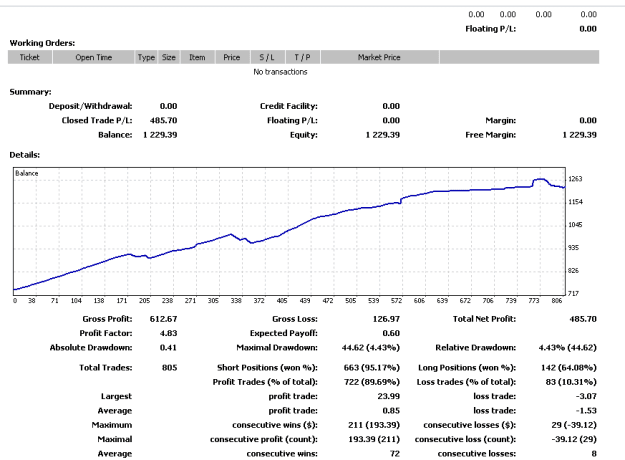The width and height of the screenshot is (625, 460).
Task: Click the Market Price column header
Action: point(379,57)
